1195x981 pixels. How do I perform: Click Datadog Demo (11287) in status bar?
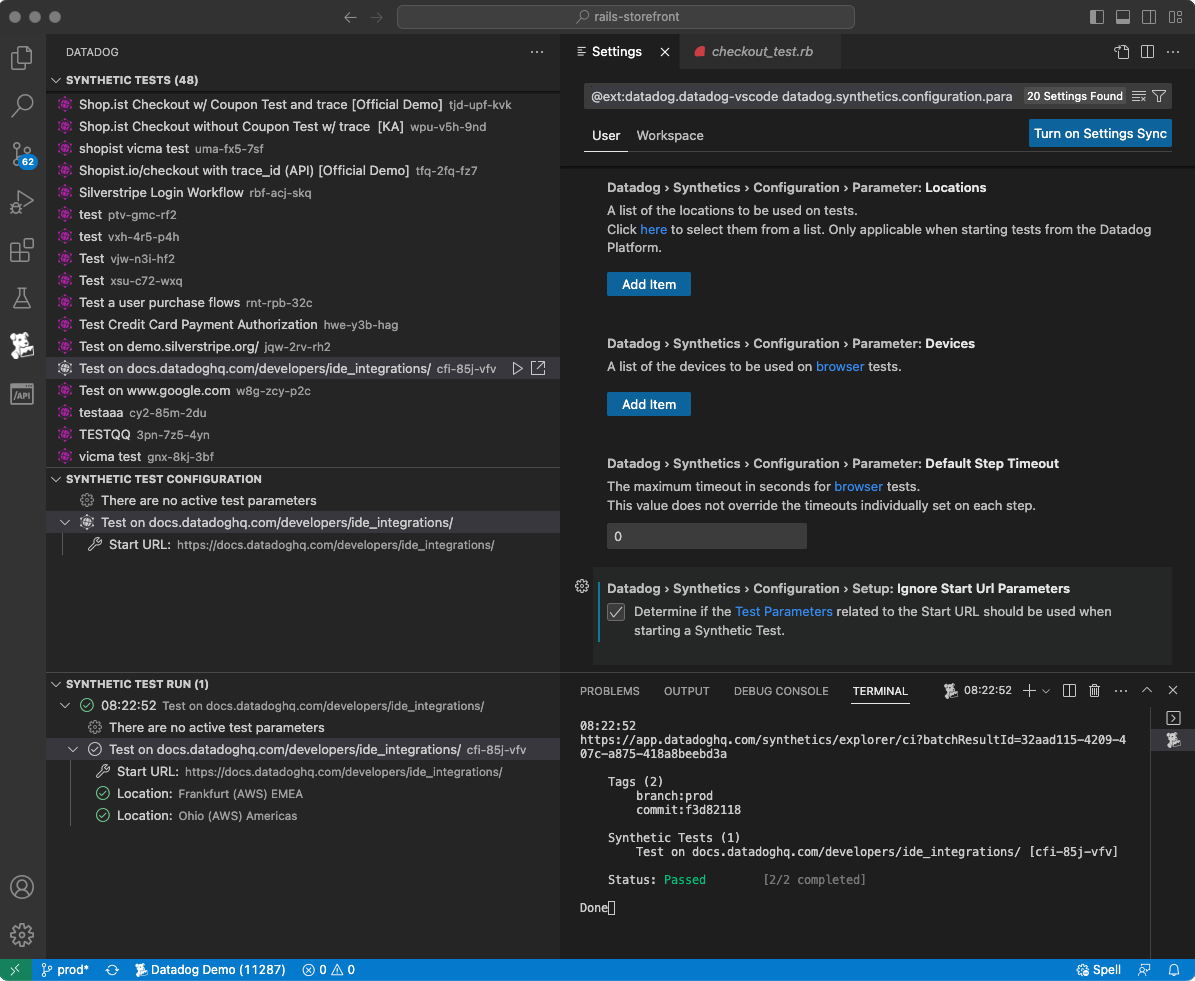point(210,970)
